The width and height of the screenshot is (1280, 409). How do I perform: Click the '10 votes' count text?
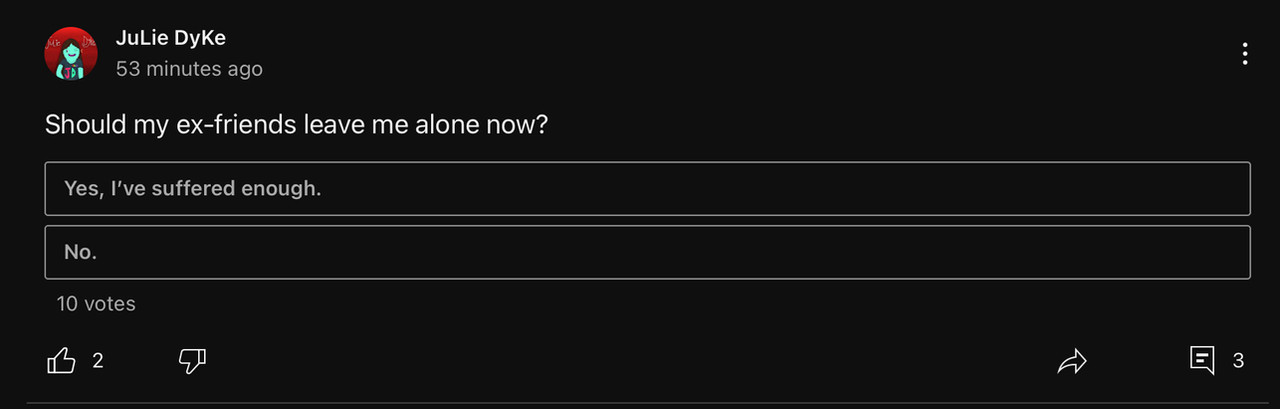point(96,304)
